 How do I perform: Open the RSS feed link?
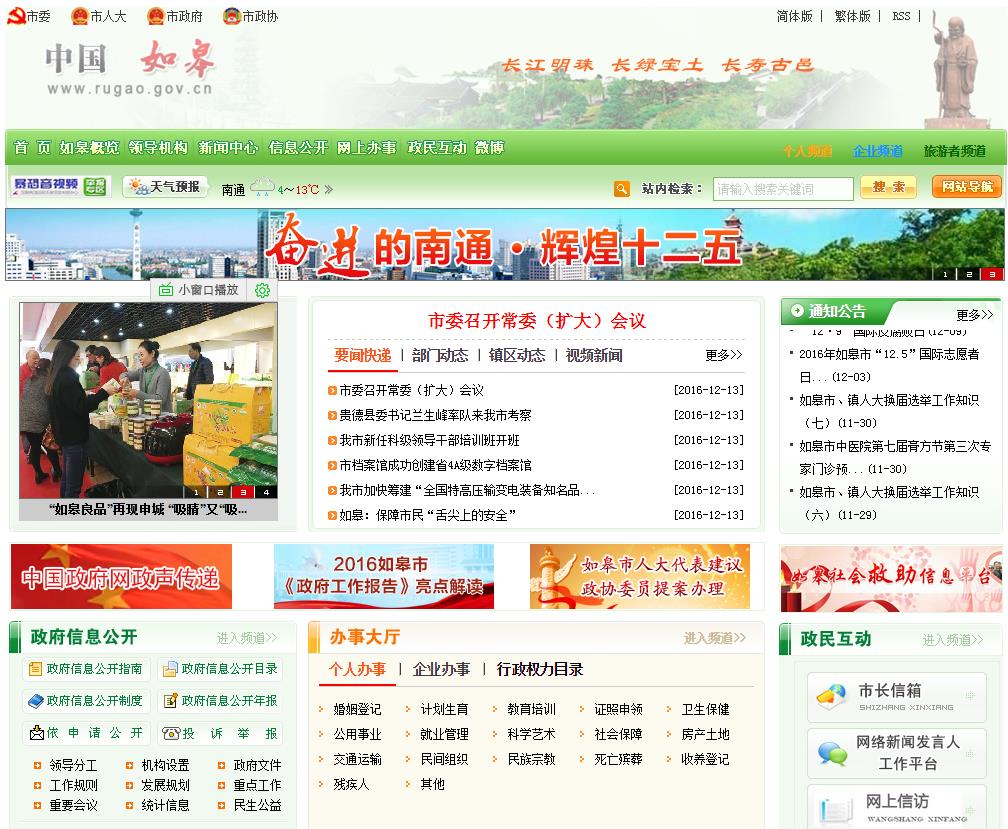tap(901, 16)
